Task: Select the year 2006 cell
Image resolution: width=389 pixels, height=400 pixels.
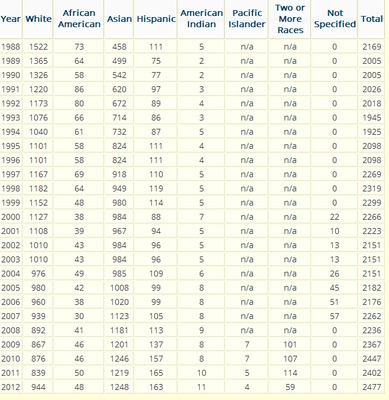Action: tap(11, 302)
